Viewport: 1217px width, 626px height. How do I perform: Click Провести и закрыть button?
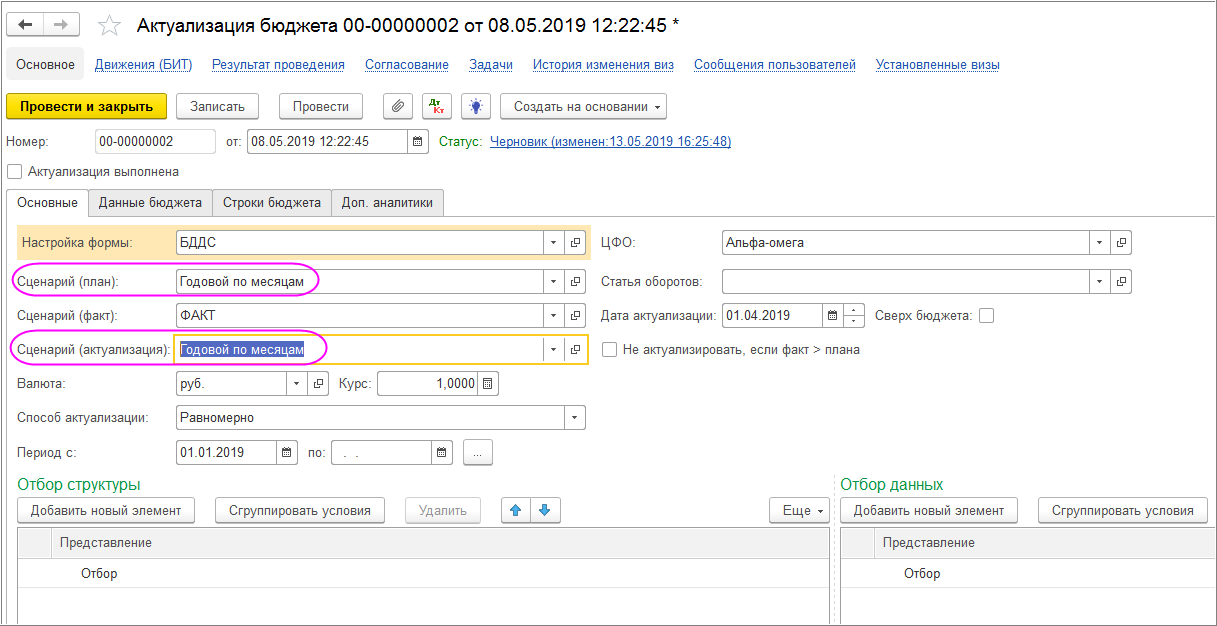click(x=86, y=107)
